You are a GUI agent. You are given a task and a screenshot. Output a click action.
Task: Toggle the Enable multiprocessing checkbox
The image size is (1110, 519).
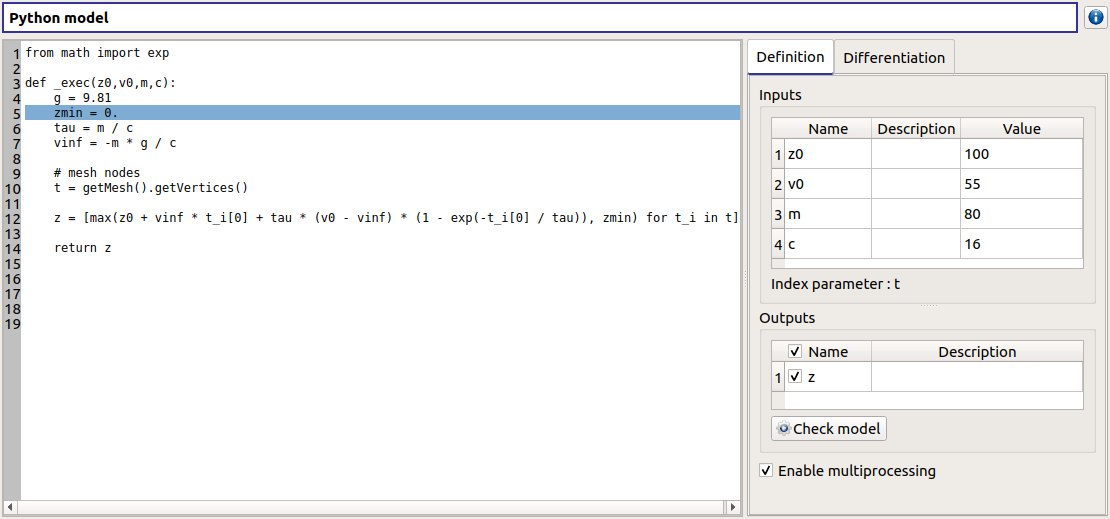click(x=767, y=471)
